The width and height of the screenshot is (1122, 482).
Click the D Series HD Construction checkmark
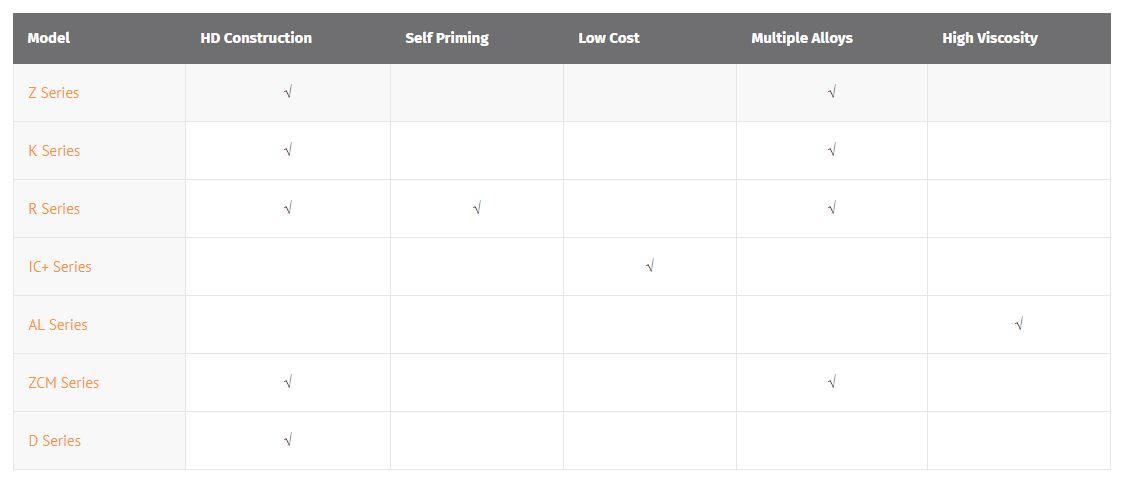(288, 440)
